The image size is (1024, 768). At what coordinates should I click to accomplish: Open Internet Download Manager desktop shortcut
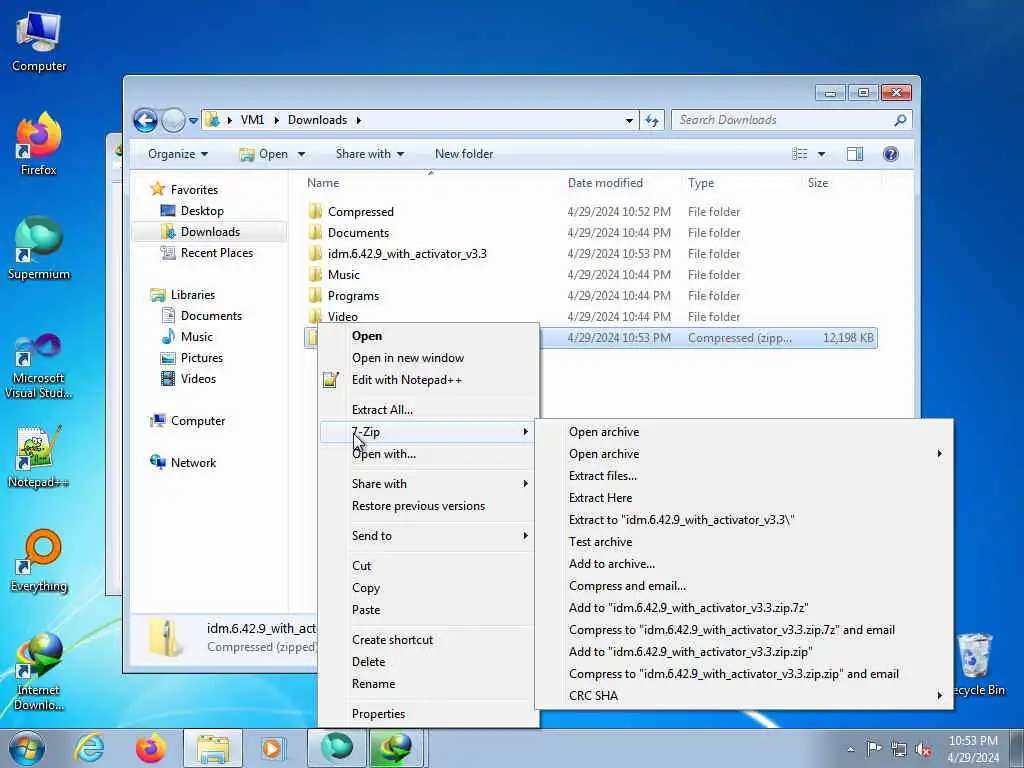[39, 671]
